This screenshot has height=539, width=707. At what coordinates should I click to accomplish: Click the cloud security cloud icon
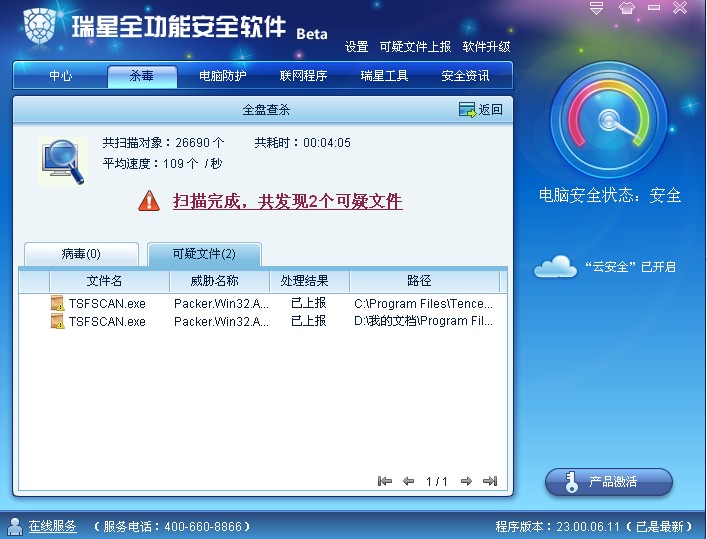[x=555, y=267]
